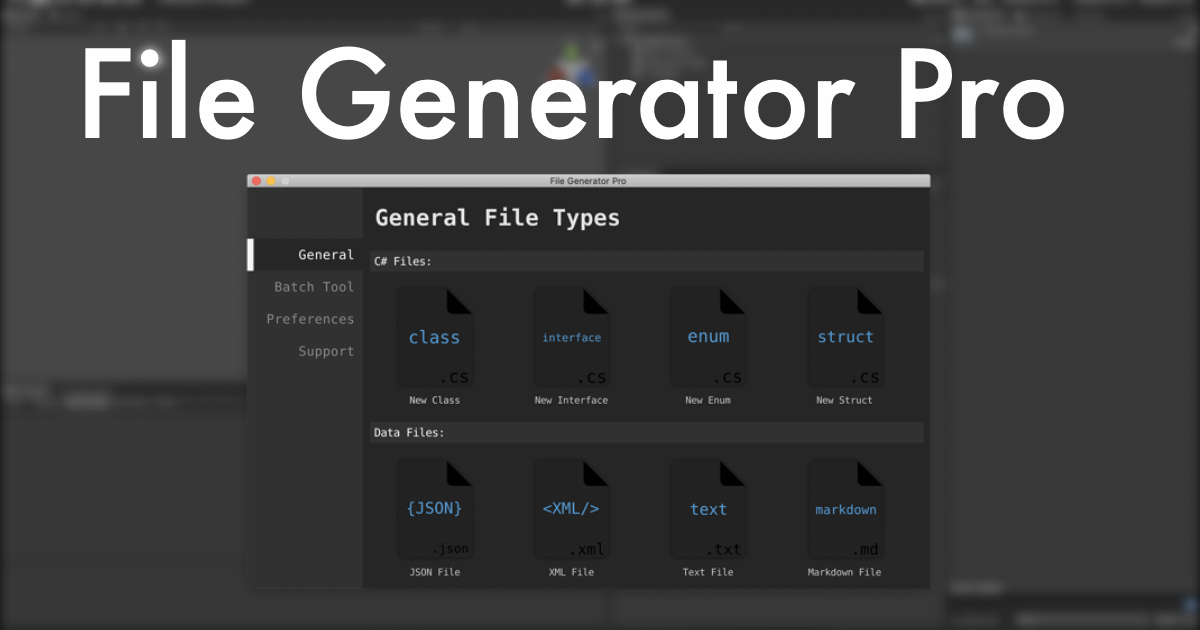
Task: Select the struct .cs file icon
Action: tap(845, 335)
